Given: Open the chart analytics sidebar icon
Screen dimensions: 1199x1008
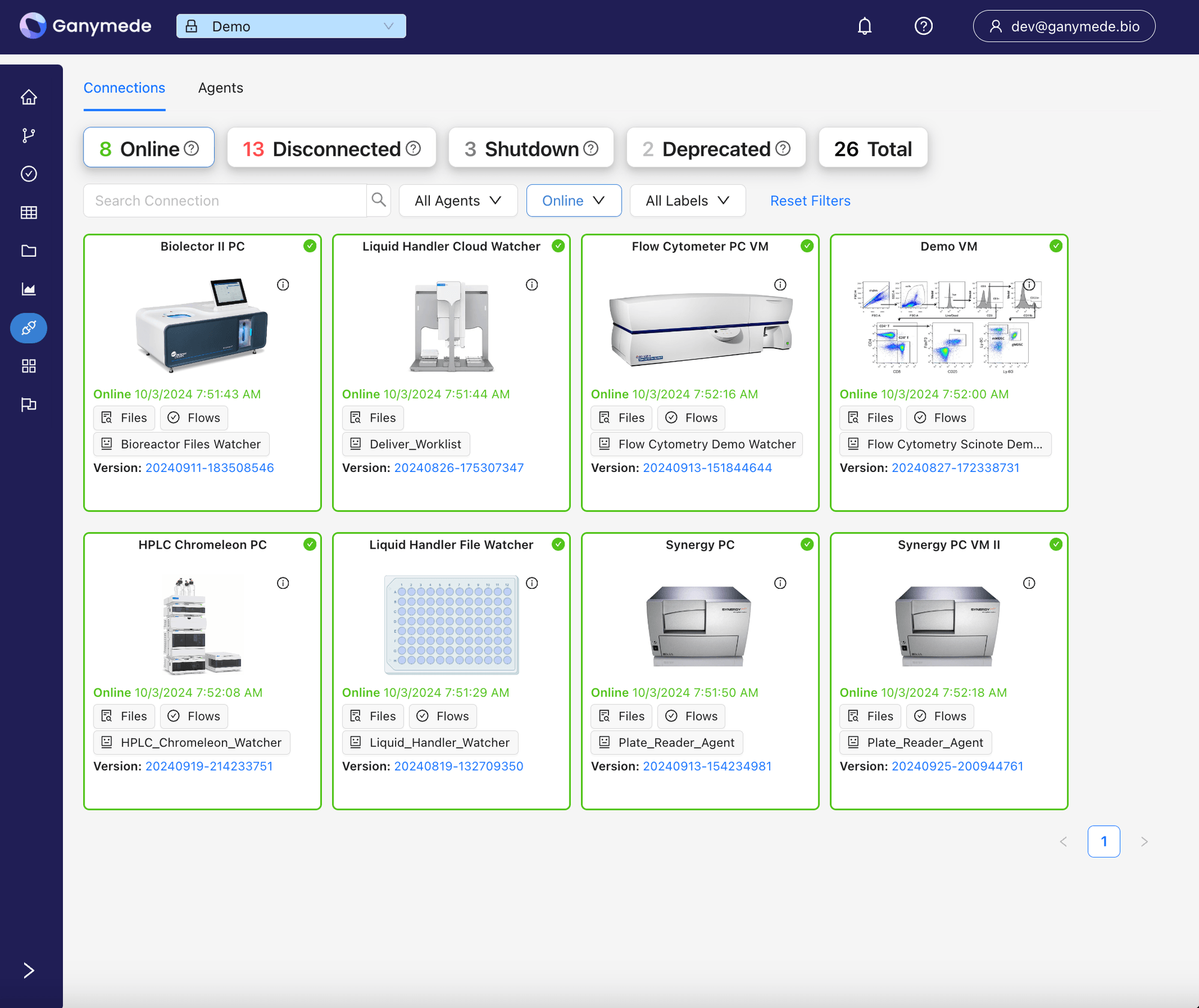Looking at the screenshot, I should pyautogui.click(x=29, y=289).
